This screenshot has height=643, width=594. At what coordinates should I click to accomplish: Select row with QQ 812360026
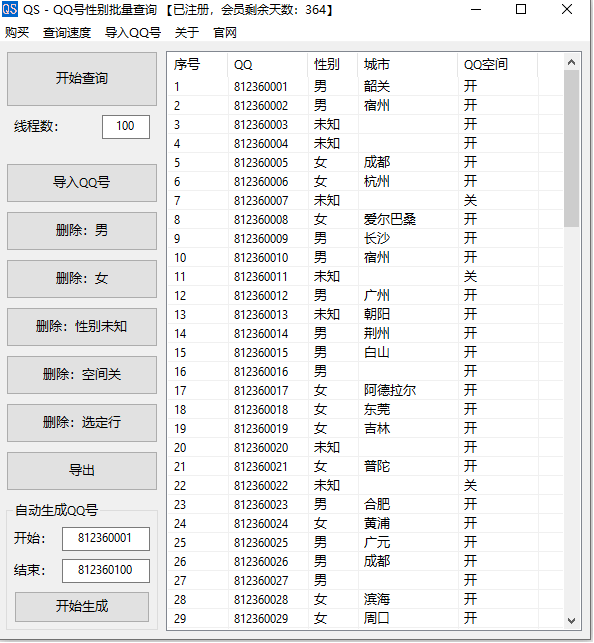365,562
